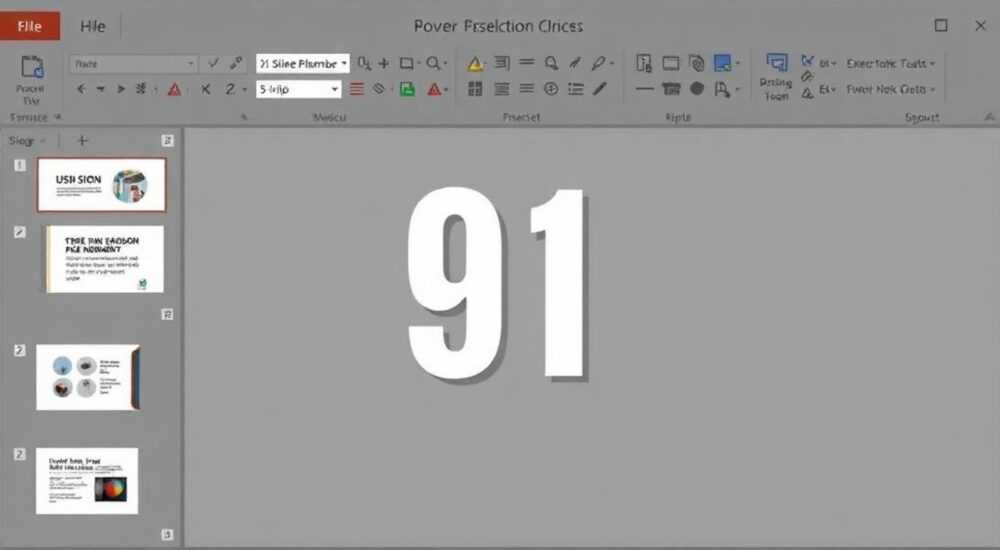The width and height of the screenshot is (1000, 550).
Task: Select the eyedropper icon next to the checkmark
Action: point(237,63)
